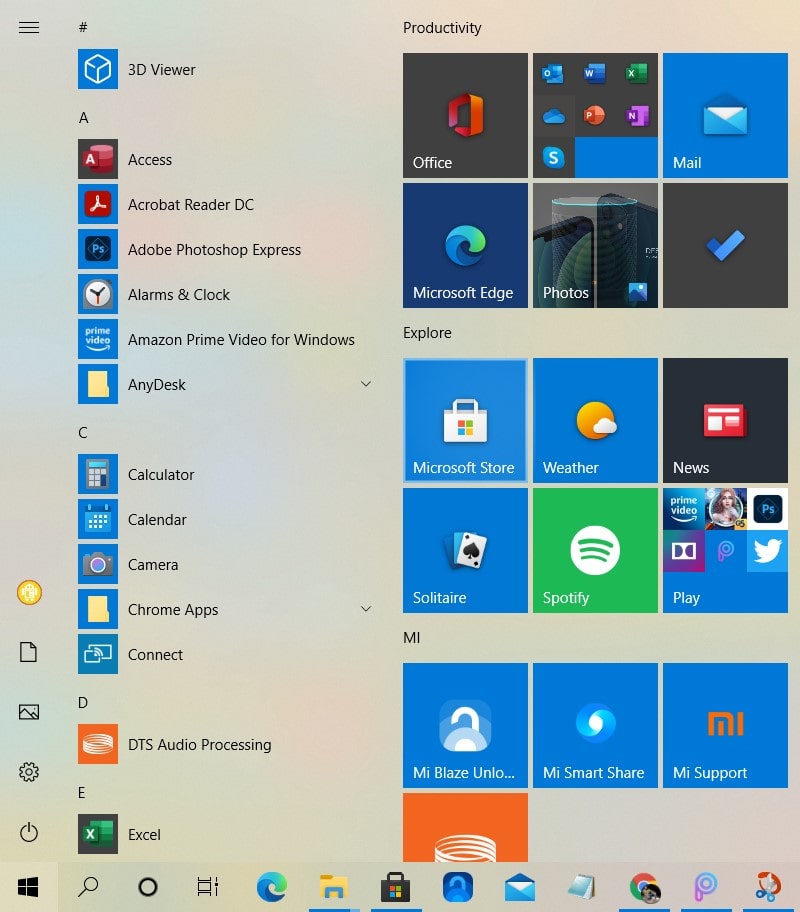Open the game icon in Play tile
This screenshot has width=800, height=912.
(x=726, y=509)
